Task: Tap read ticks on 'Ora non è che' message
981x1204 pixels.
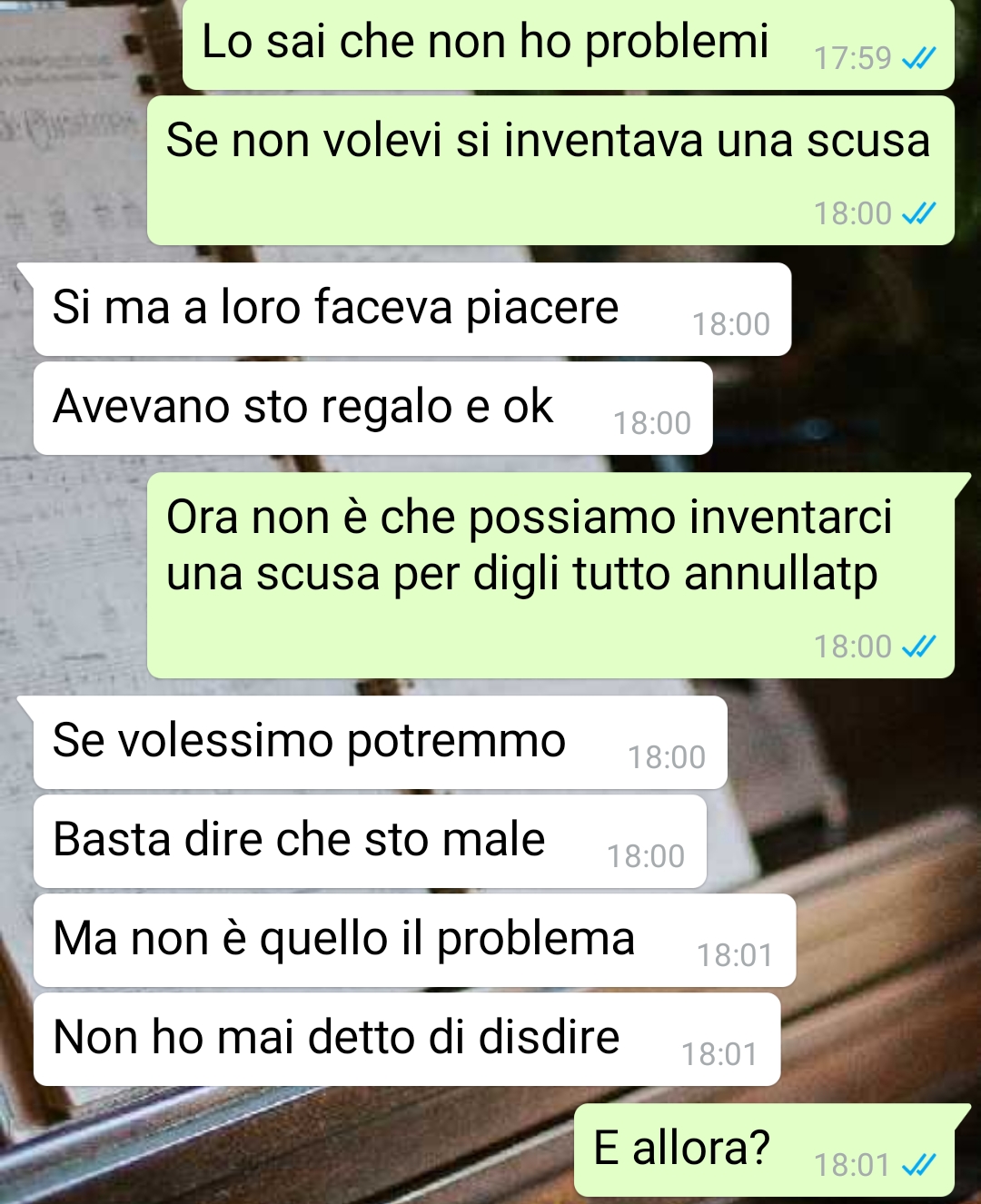Action: point(918,646)
